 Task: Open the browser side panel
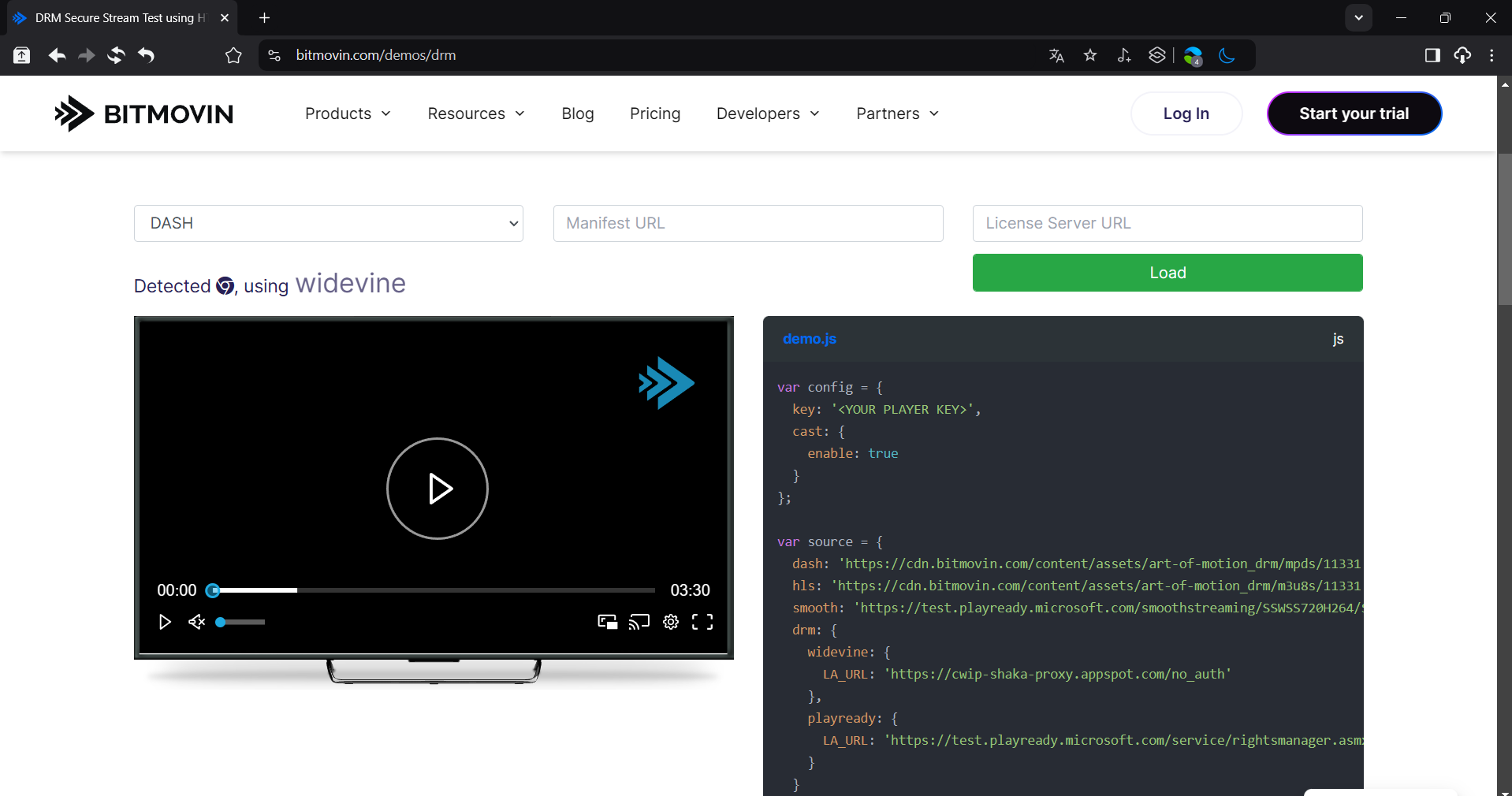pos(1432,55)
